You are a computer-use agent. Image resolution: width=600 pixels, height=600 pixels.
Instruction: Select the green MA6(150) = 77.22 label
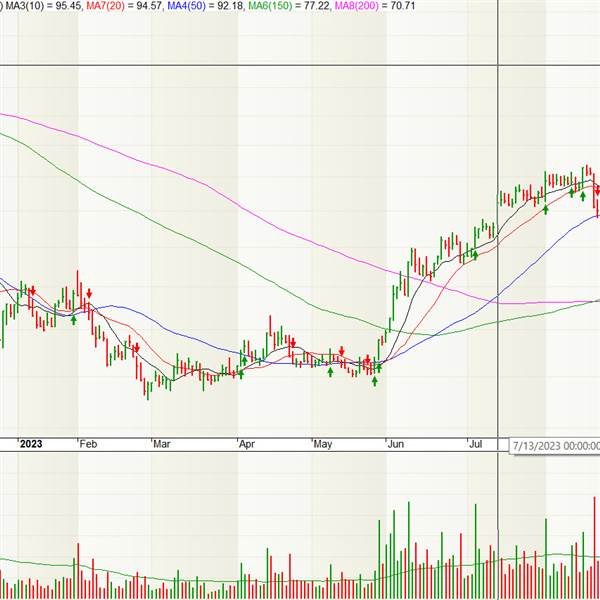click(289, 6)
